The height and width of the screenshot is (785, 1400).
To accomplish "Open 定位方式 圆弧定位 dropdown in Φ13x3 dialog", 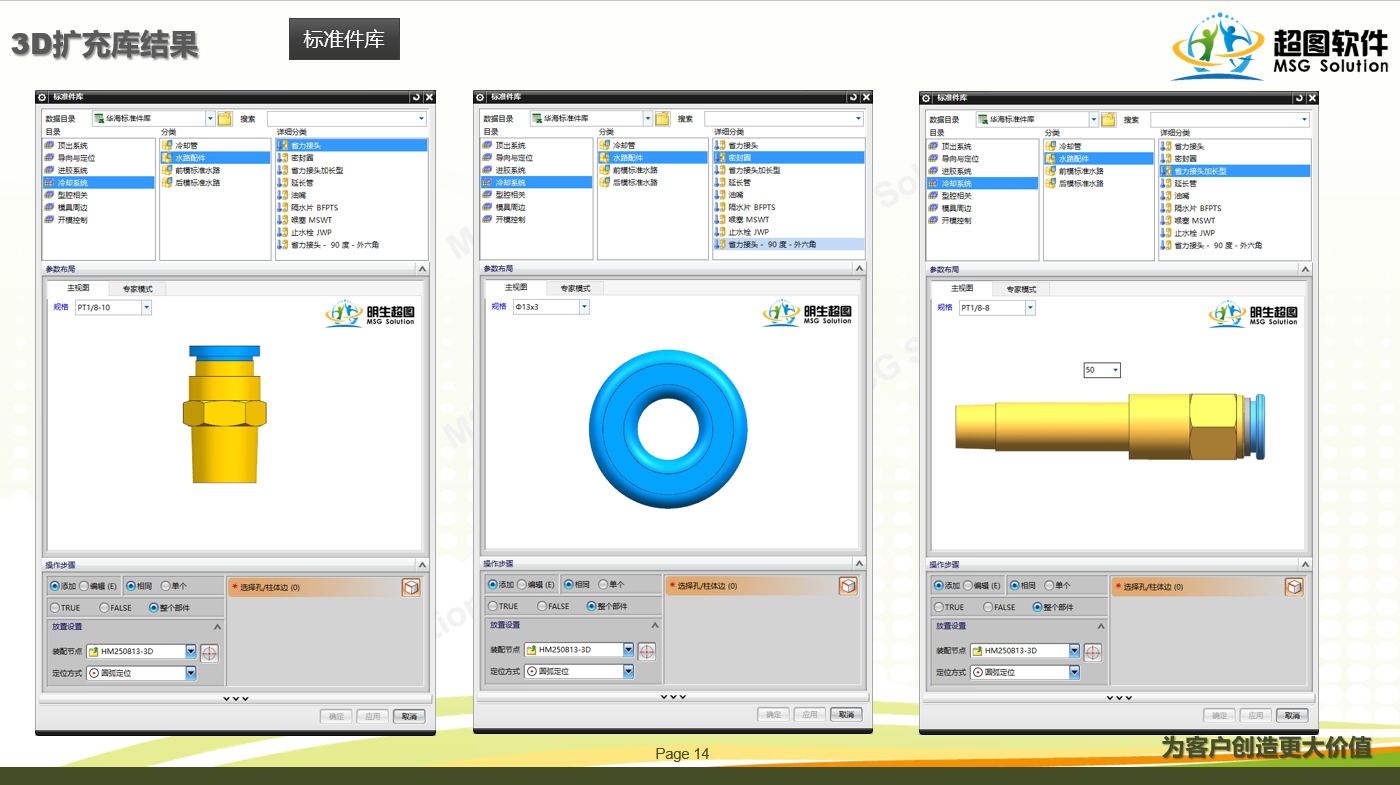I will 629,671.
